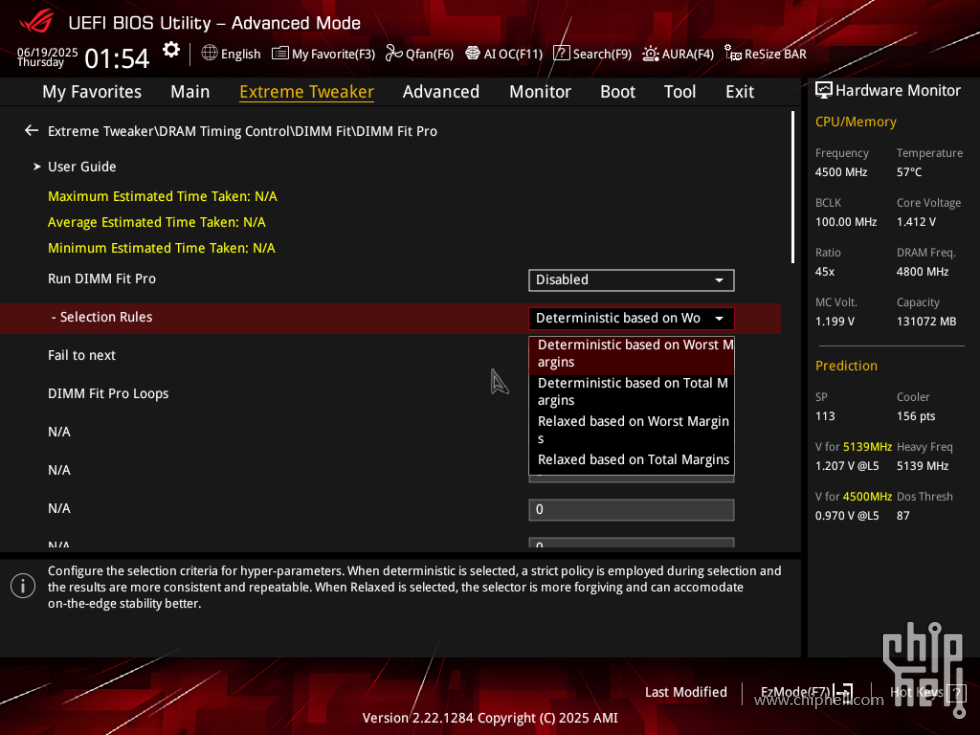Click the Dos Thresh value 87
980x735 pixels.
coord(902,516)
